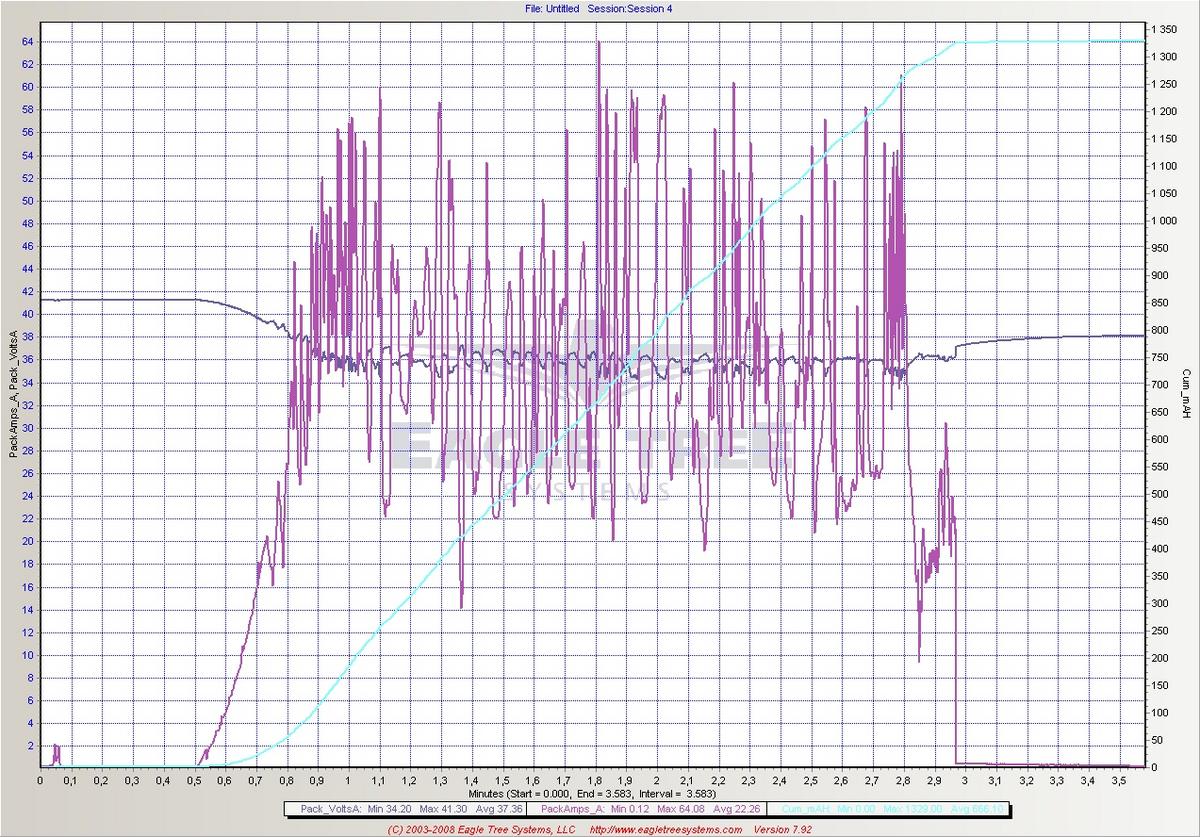Click the 64 tick on left axis
1200x837 pixels.
tap(27, 41)
